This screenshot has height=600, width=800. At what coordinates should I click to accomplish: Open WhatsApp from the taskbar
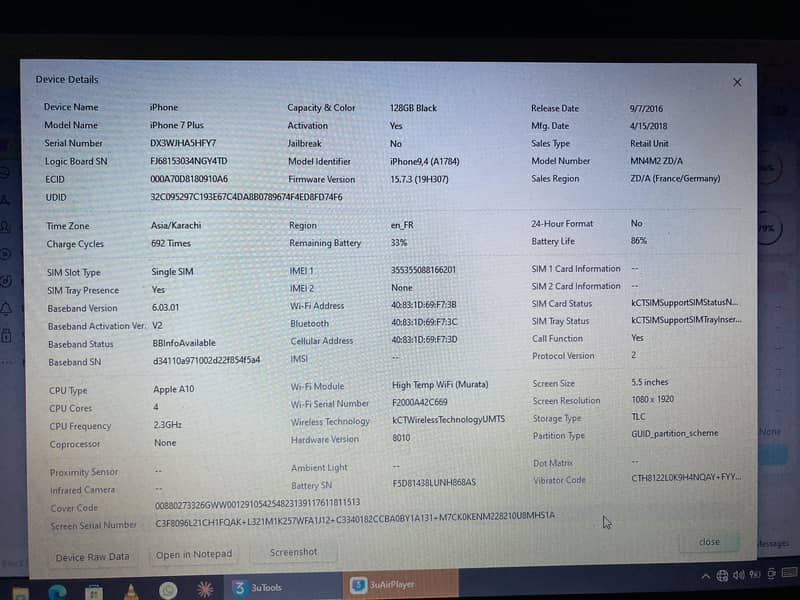pyautogui.click(x=168, y=590)
